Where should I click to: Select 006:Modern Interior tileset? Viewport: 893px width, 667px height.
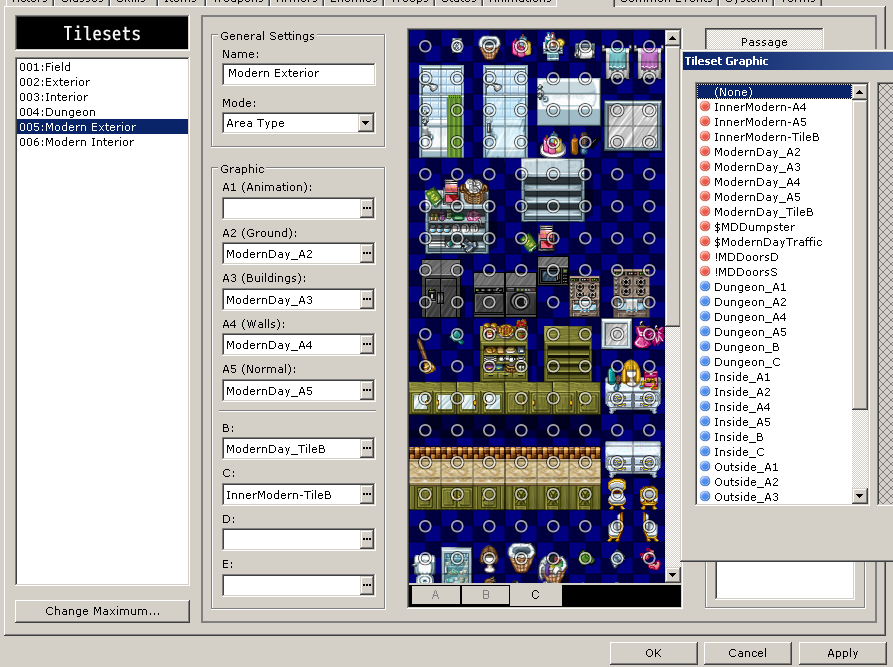coord(103,142)
